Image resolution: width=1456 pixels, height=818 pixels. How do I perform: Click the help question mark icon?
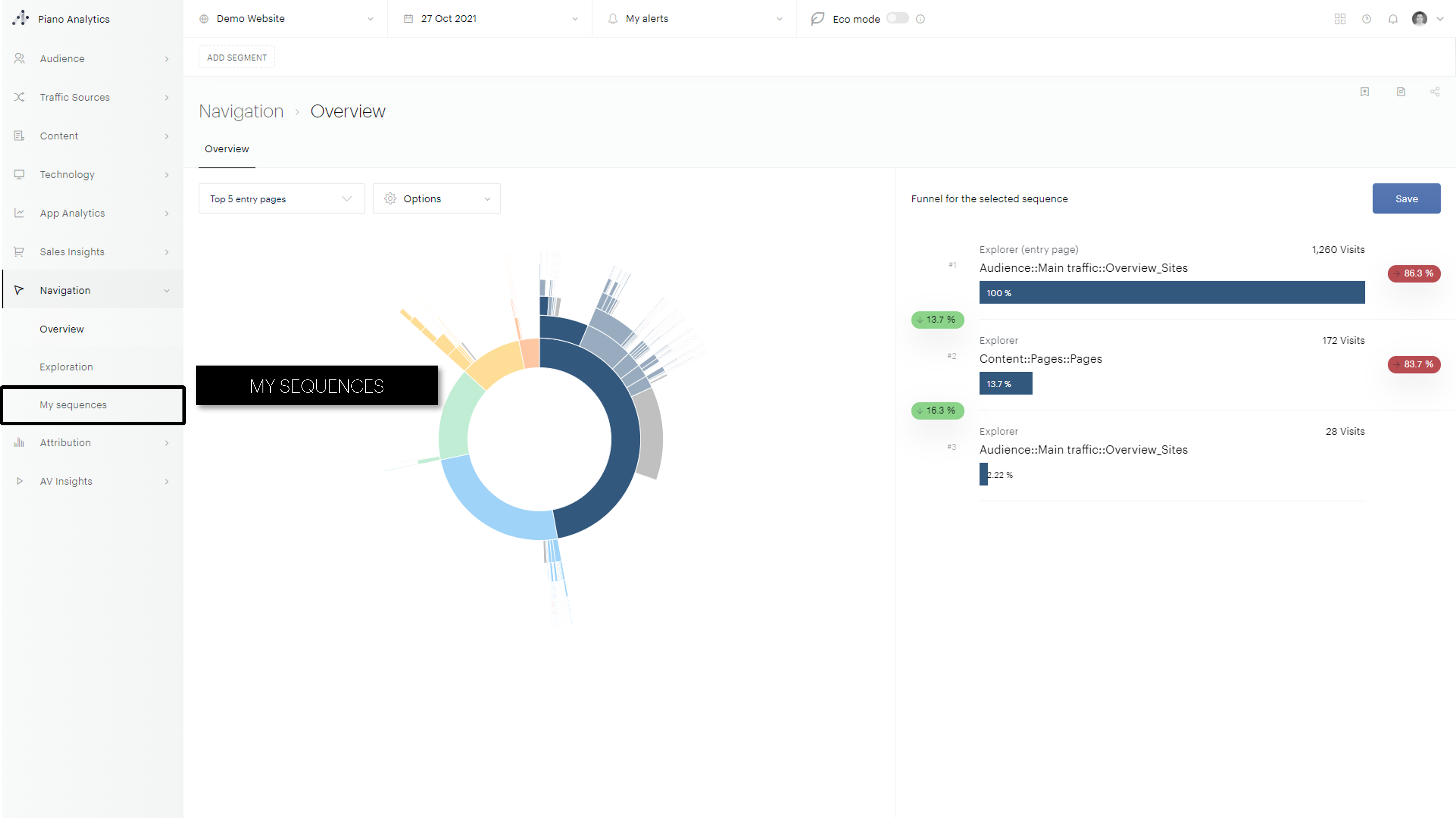pyautogui.click(x=1366, y=19)
